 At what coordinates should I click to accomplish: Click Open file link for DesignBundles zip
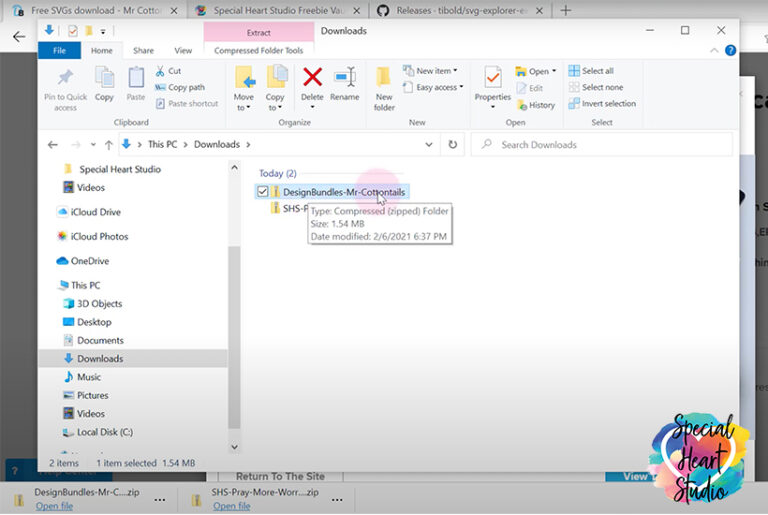click(54, 506)
